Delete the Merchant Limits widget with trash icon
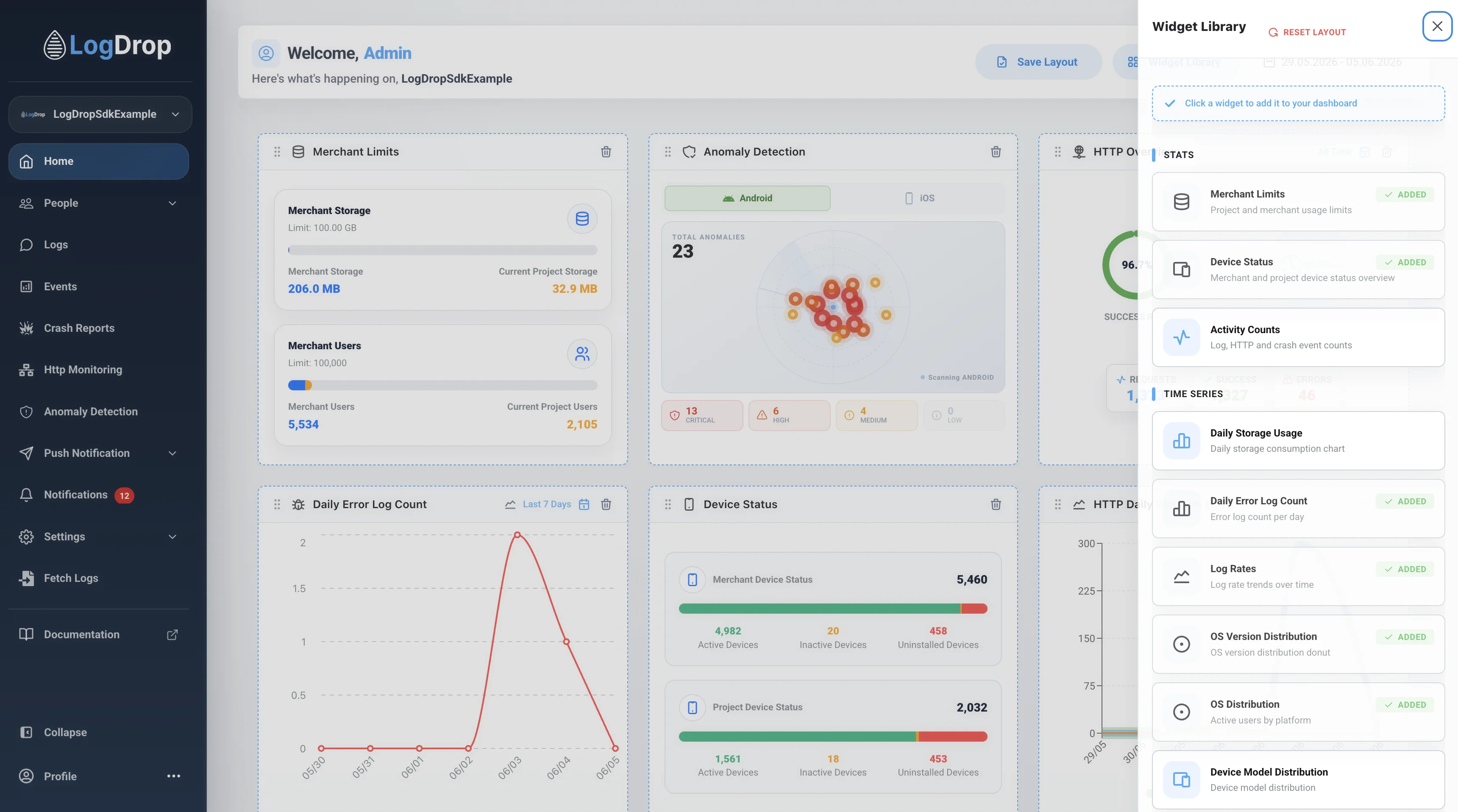The width and height of the screenshot is (1458, 812). (x=606, y=152)
